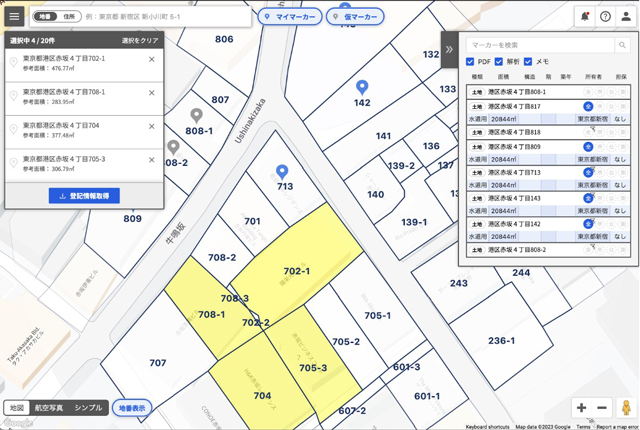Switch search mode toggle to 住所

tap(69, 17)
